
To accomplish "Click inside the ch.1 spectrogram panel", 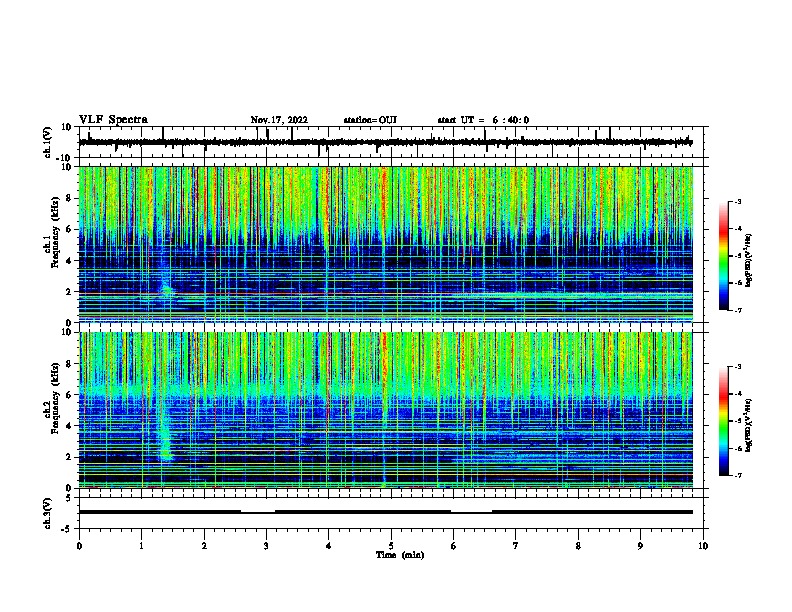I will click(386, 244).
